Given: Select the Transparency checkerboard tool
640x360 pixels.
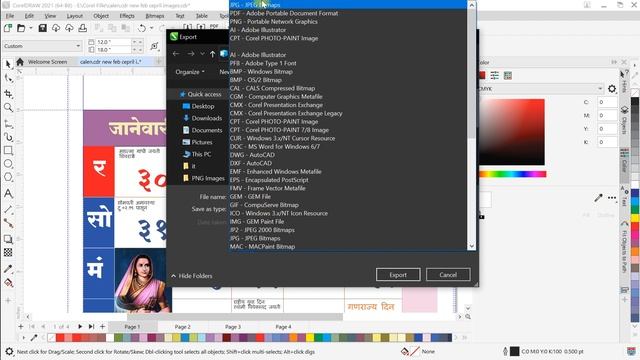Looking at the screenshot, I should click(x=8, y=253).
